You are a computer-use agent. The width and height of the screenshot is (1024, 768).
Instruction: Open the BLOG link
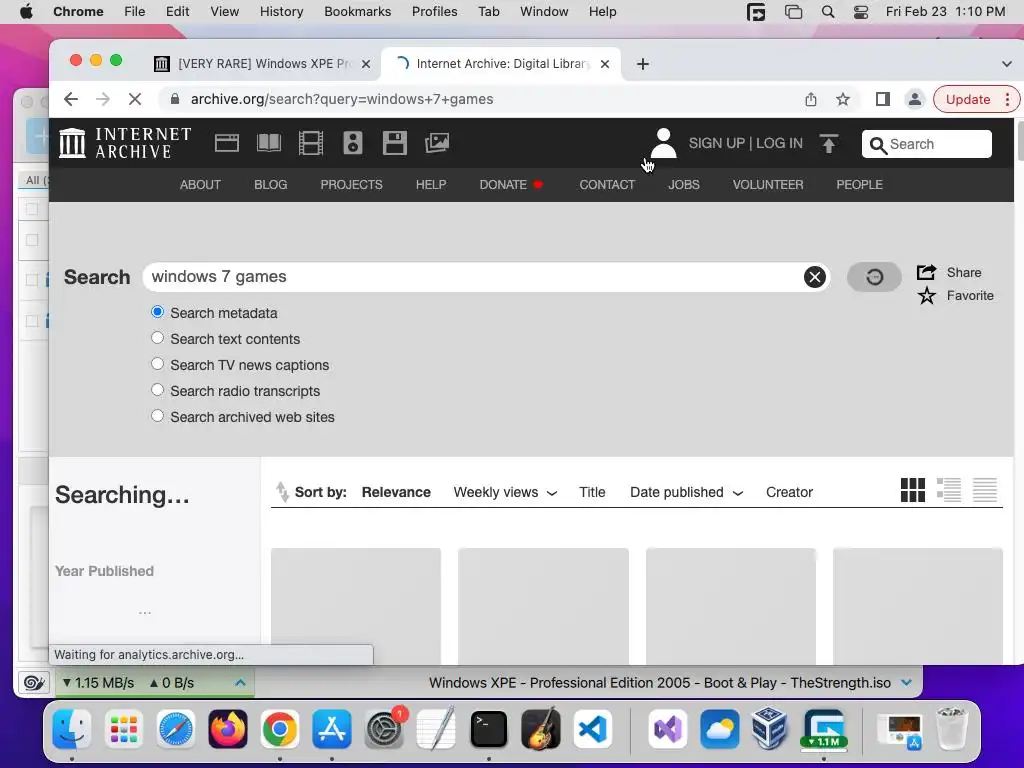pyautogui.click(x=270, y=185)
